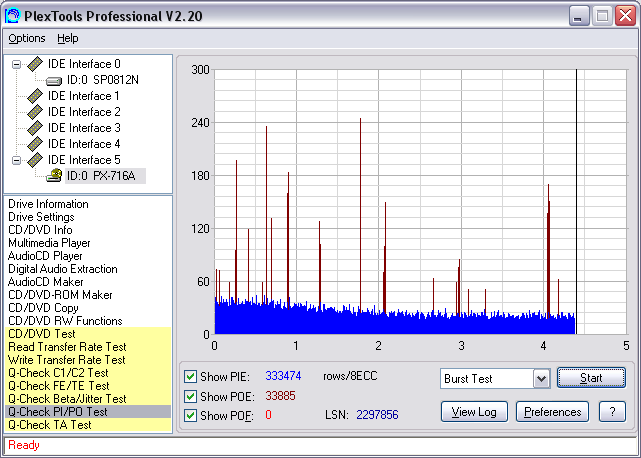The height and width of the screenshot is (458, 641).
Task: Open the Help menu
Action: tap(67, 38)
